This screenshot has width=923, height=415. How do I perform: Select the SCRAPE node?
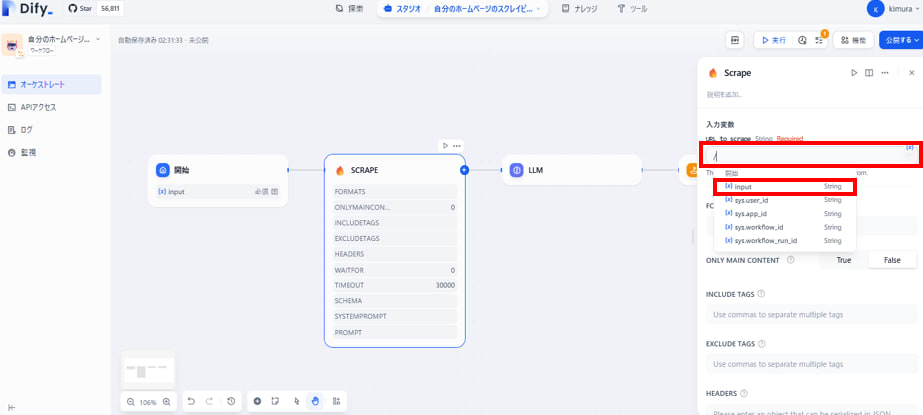pyautogui.click(x=394, y=251)
